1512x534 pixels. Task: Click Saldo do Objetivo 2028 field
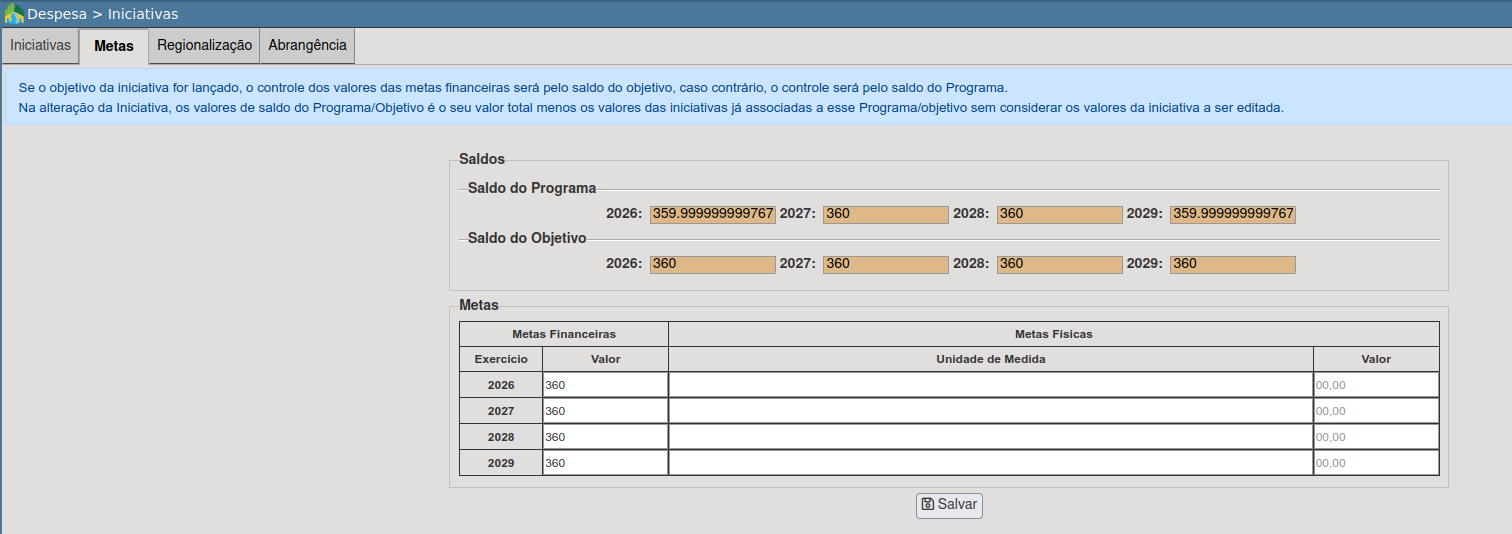[1059, 264]
